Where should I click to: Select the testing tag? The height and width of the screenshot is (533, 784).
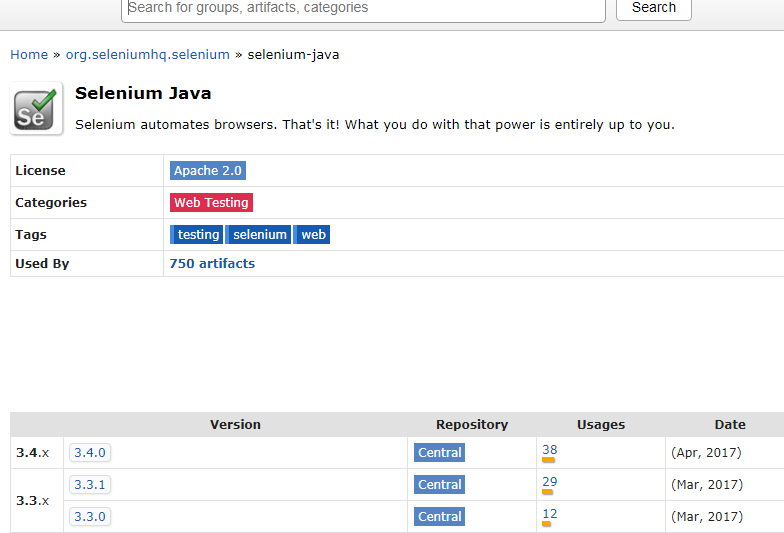[196, 234]
